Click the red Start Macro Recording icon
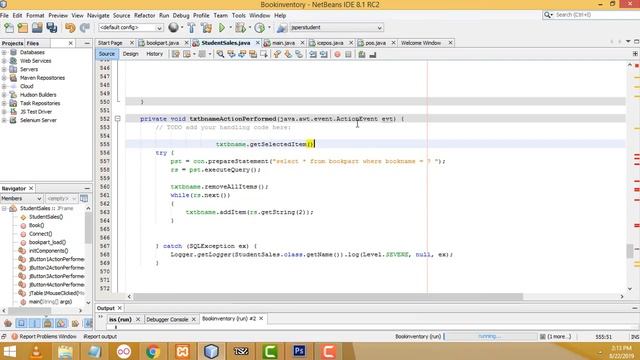 (x=337, y=54)
